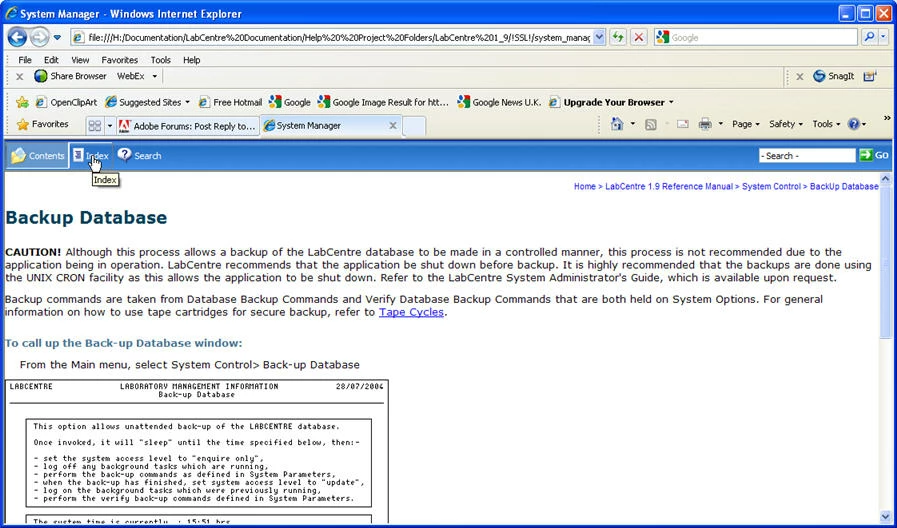
Task: Click the Home page icon
Action: (x=617, y=124)
